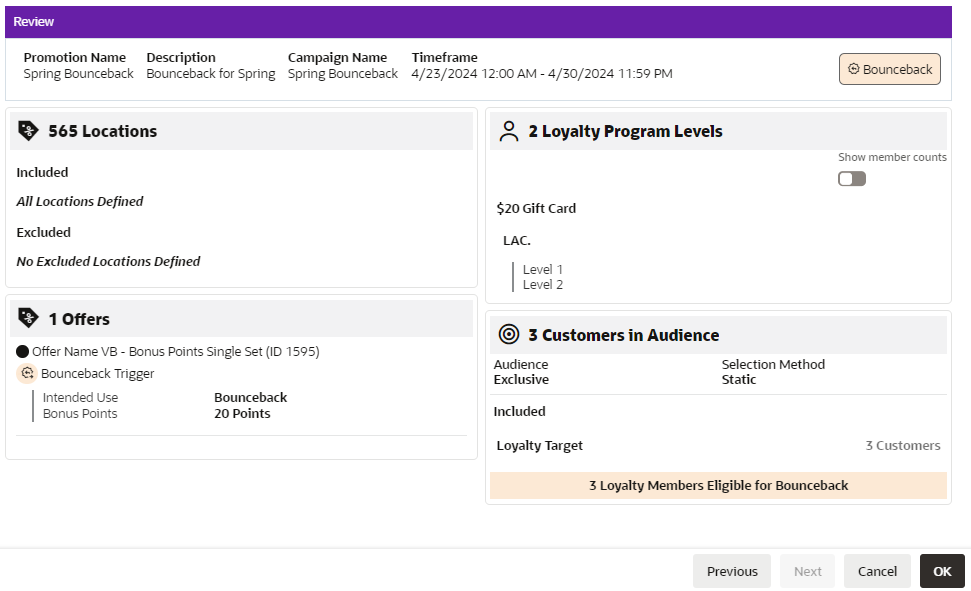Click the Bounceback button at top right
The width and height of the screenshot is (971, 591).
pyautogui.click(x=889, y=69)
